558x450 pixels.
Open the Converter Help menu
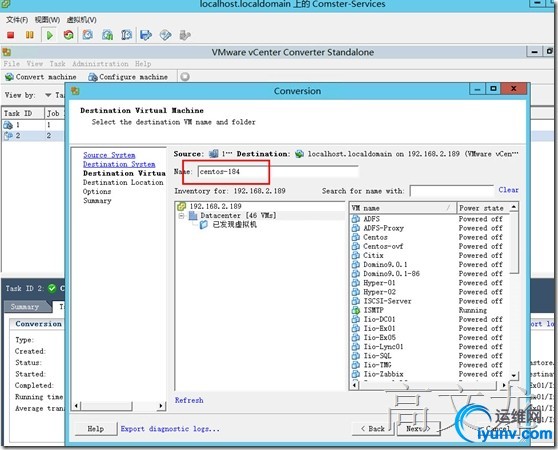143,64
